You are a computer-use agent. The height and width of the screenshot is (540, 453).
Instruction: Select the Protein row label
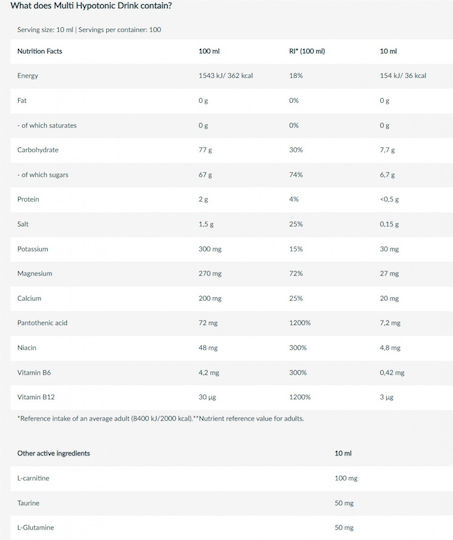(28, 199)
